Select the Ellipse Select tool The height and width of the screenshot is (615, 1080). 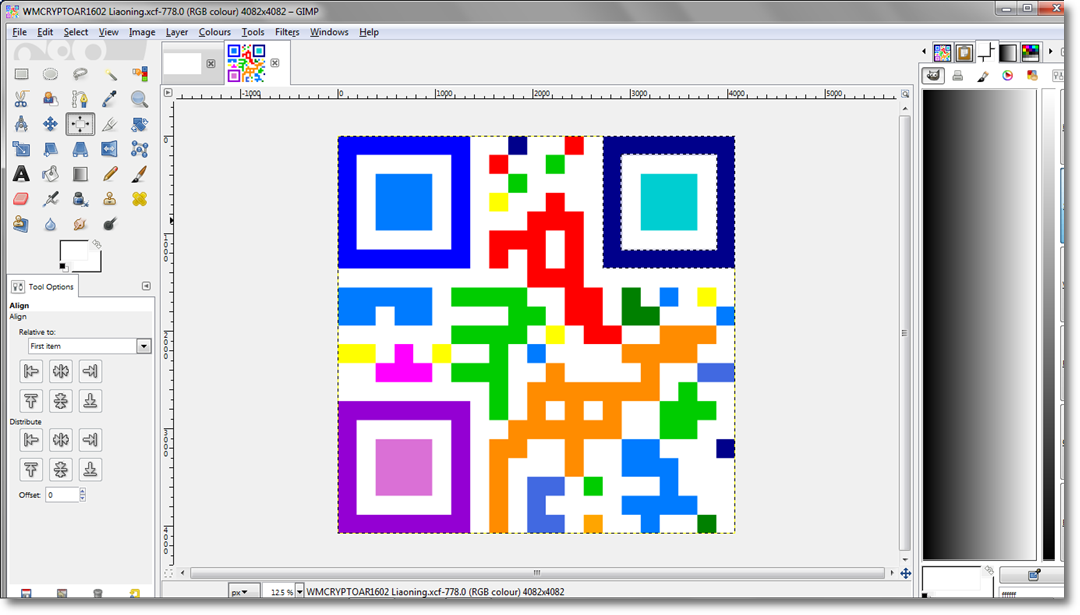point(50,74)
